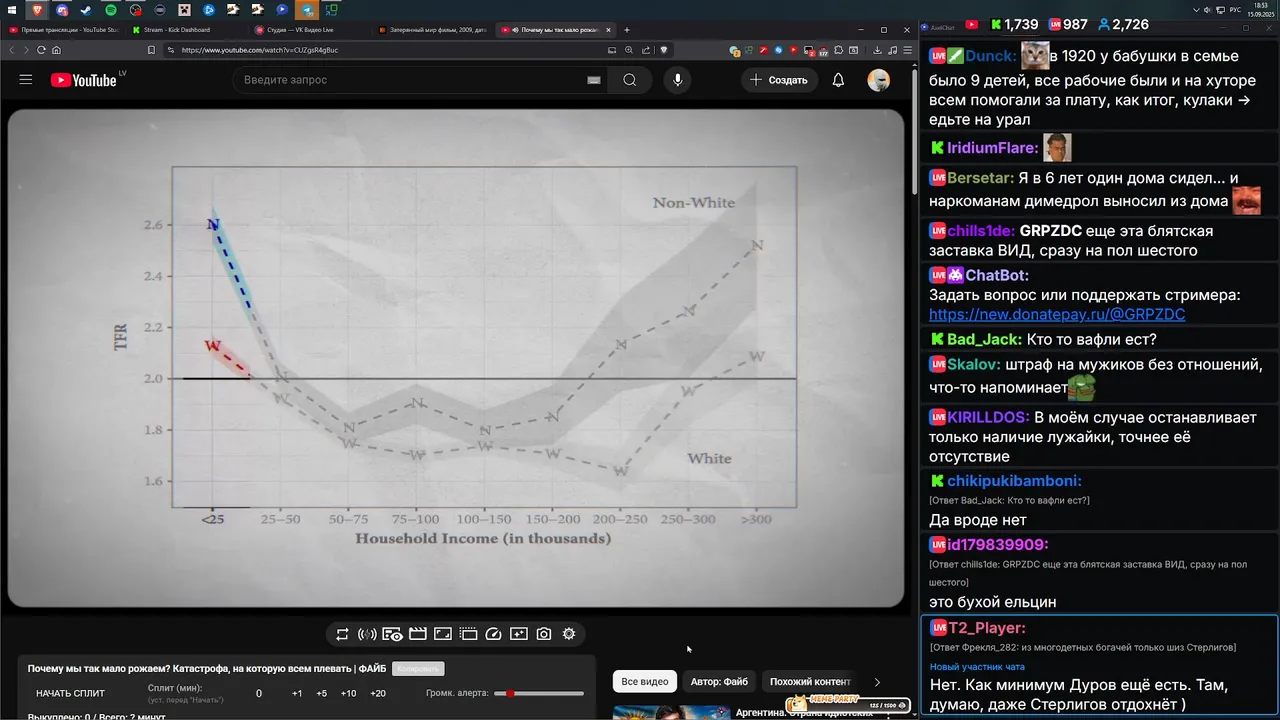
Task: Adjust the Громк. алерта volume slider
Action: [538, 693]
